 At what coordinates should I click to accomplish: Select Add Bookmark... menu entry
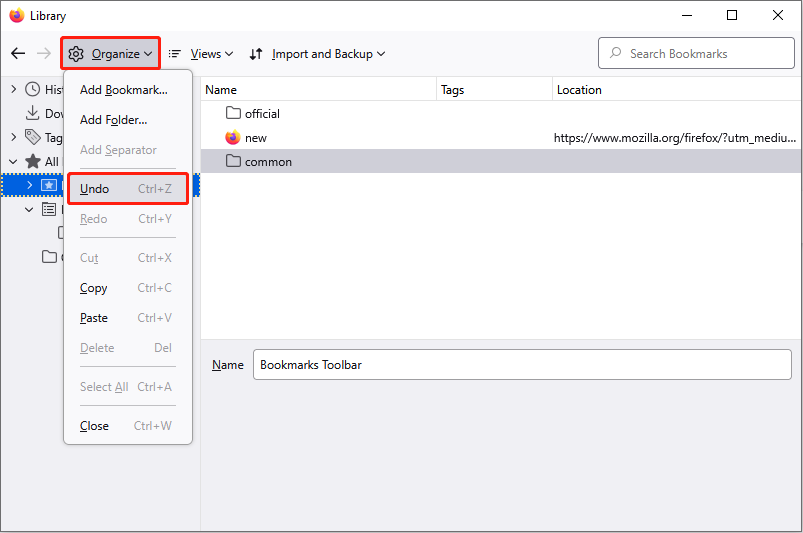pyautogui.click(x=124, y=90)
